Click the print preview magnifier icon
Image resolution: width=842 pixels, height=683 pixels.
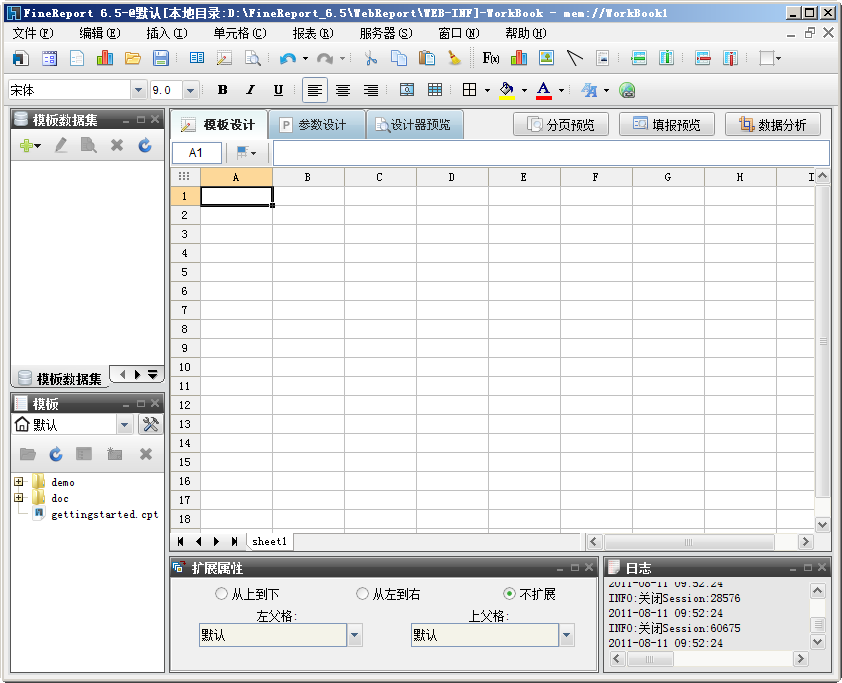[x=252, y=58]
